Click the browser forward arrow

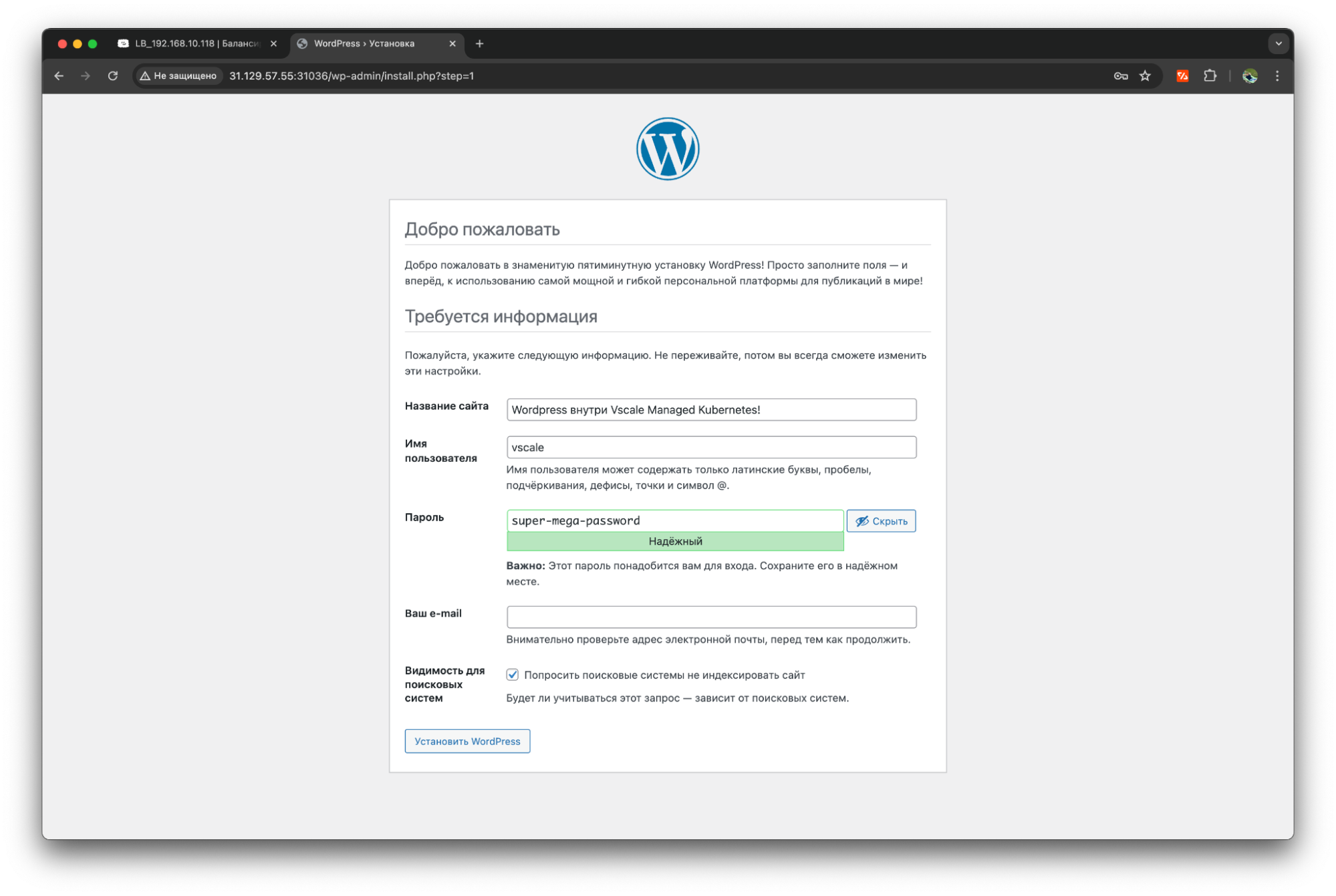[86, 76]
